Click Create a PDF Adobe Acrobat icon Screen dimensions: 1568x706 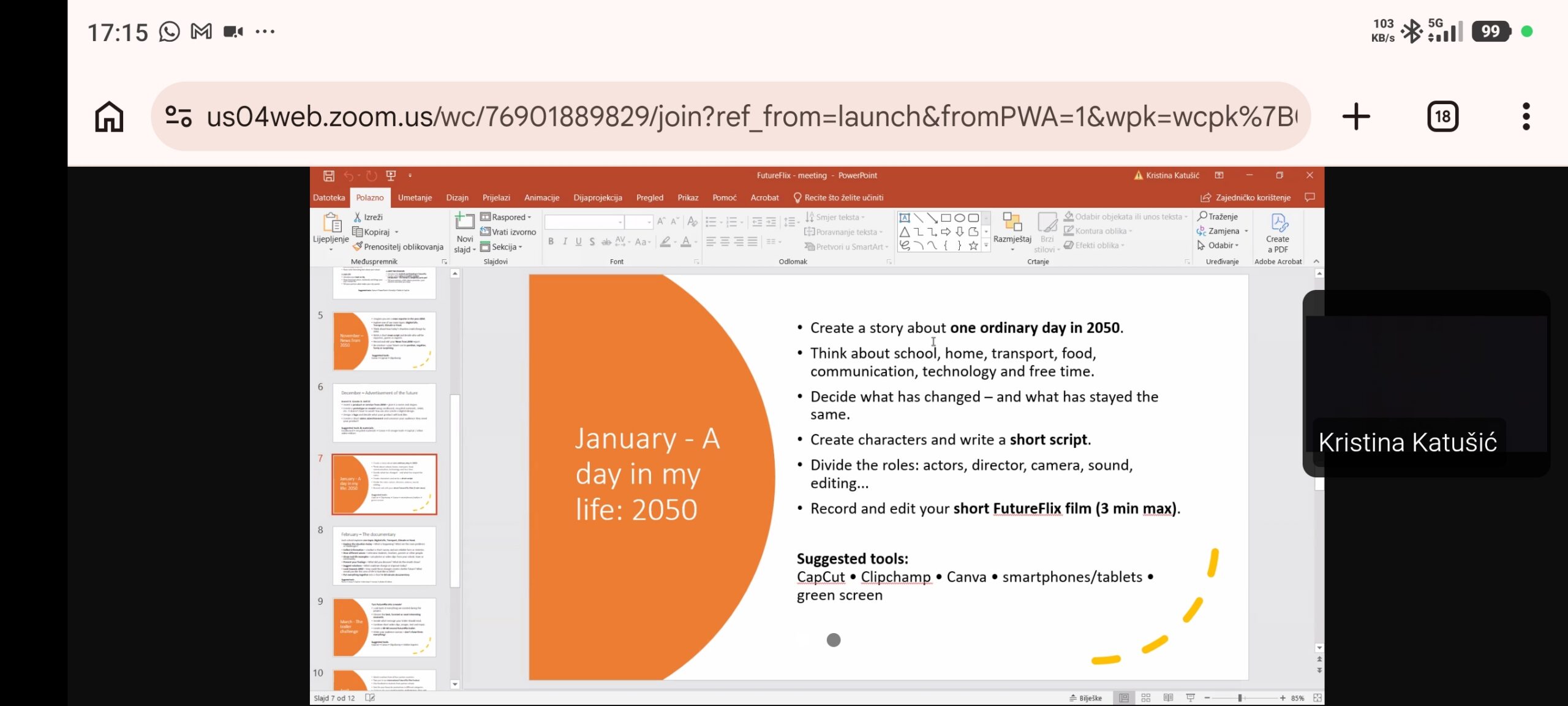1278,223
